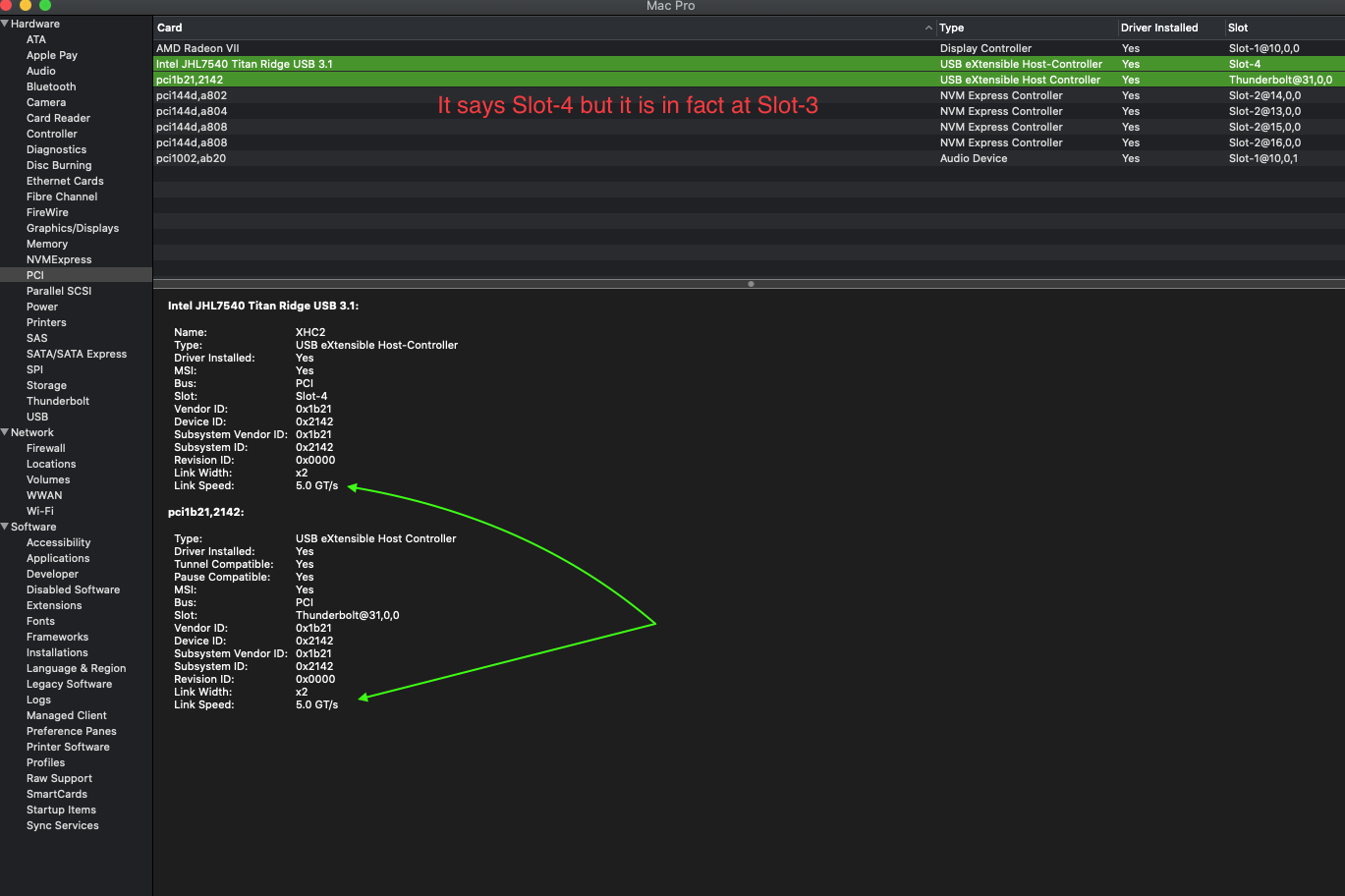Open Memory in the sidebar
1345x896 pixels.
point(47,244)
